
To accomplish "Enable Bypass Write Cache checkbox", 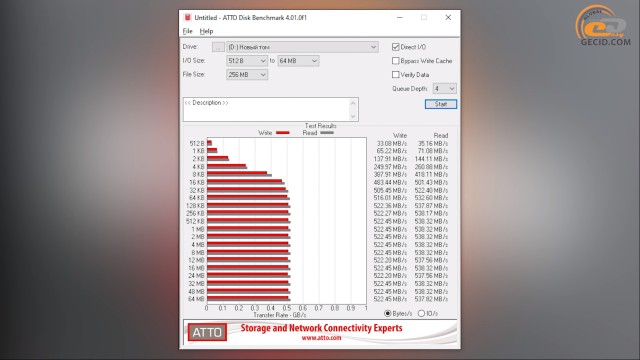I will coord(395,61).
